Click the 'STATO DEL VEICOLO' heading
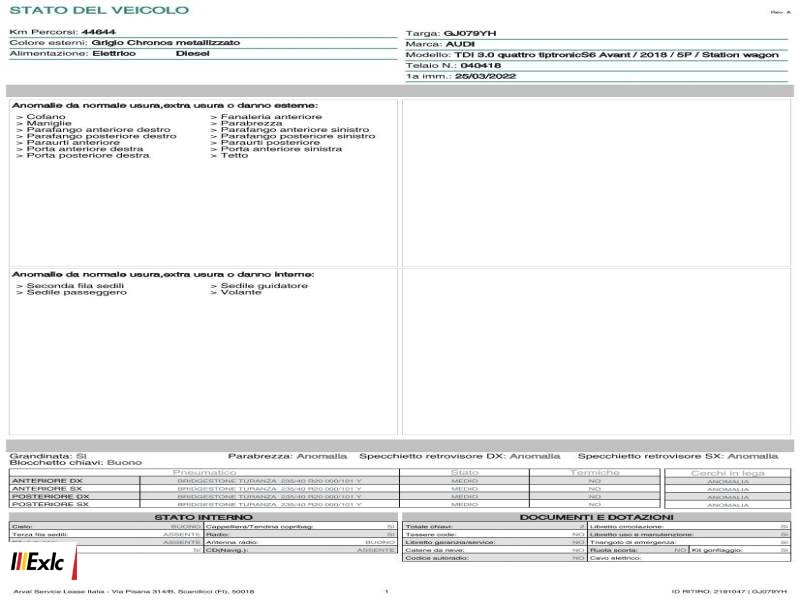The height and width of the screenshot is (600, 800). pos(99,10)
